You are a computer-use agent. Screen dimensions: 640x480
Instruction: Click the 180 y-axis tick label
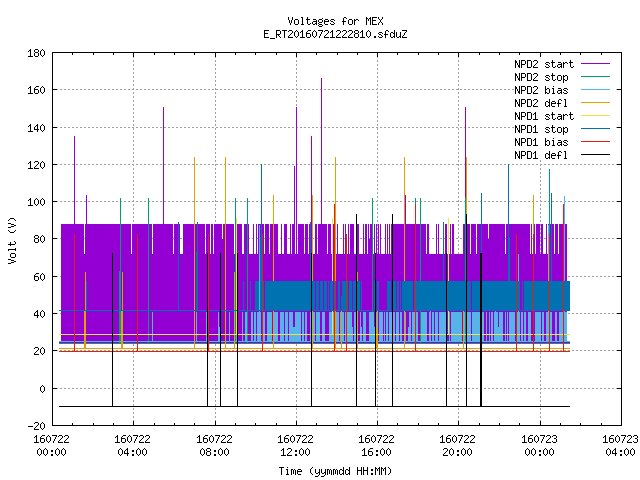click(x=36, y=53)
